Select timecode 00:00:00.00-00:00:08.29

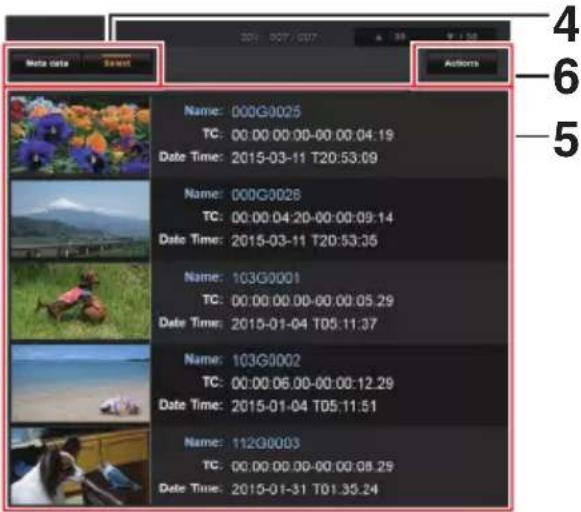click(312, 466)
